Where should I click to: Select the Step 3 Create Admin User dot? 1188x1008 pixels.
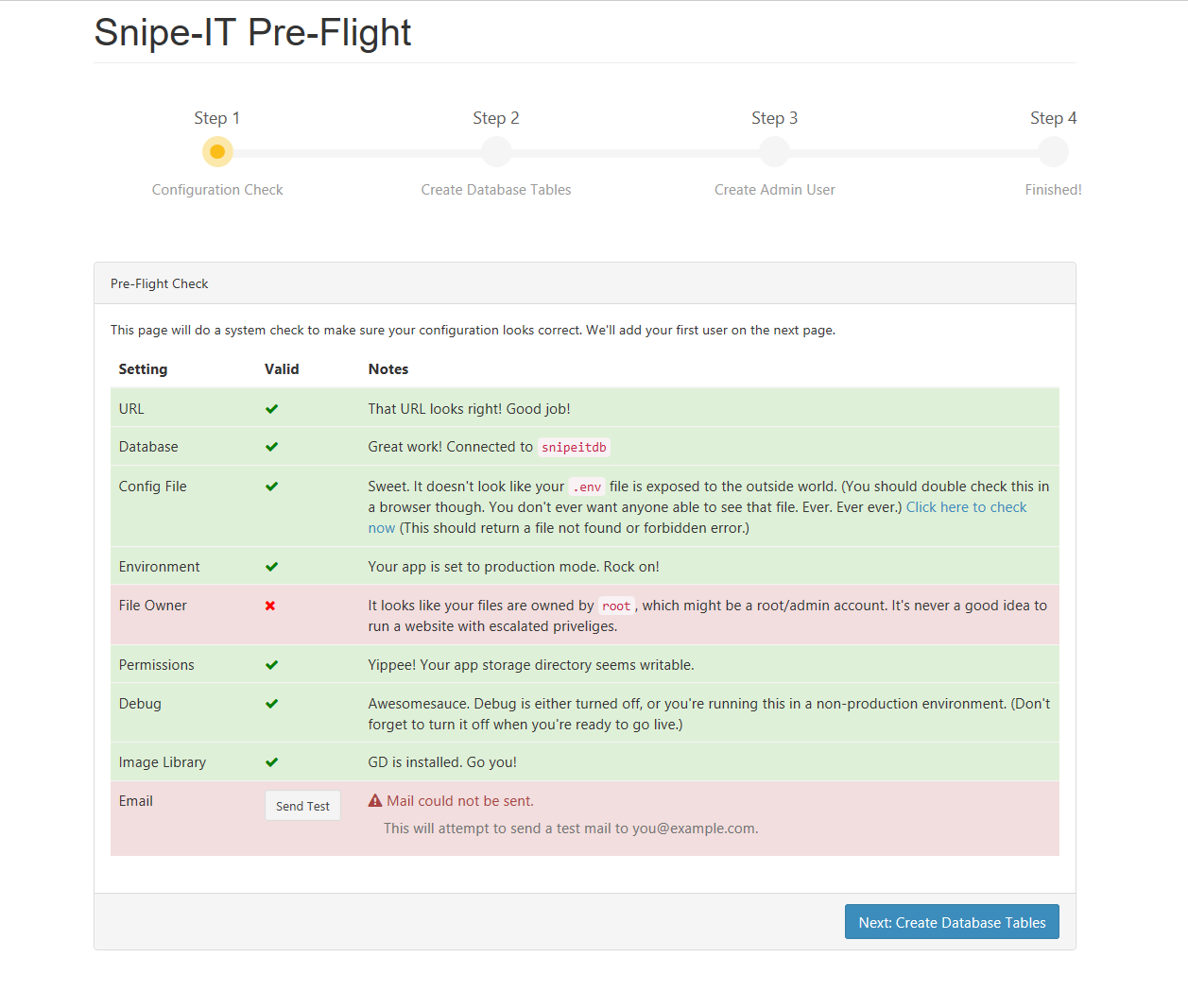coord(775,151)
